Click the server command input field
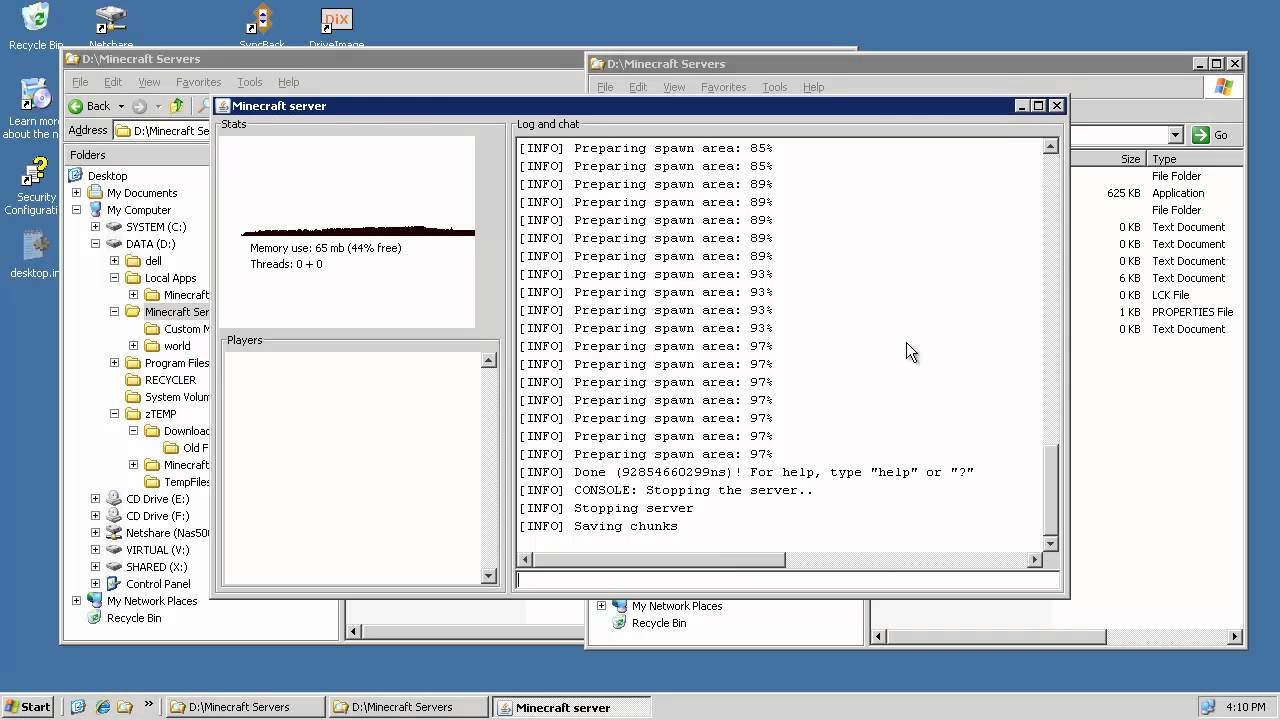 [787, 580]
